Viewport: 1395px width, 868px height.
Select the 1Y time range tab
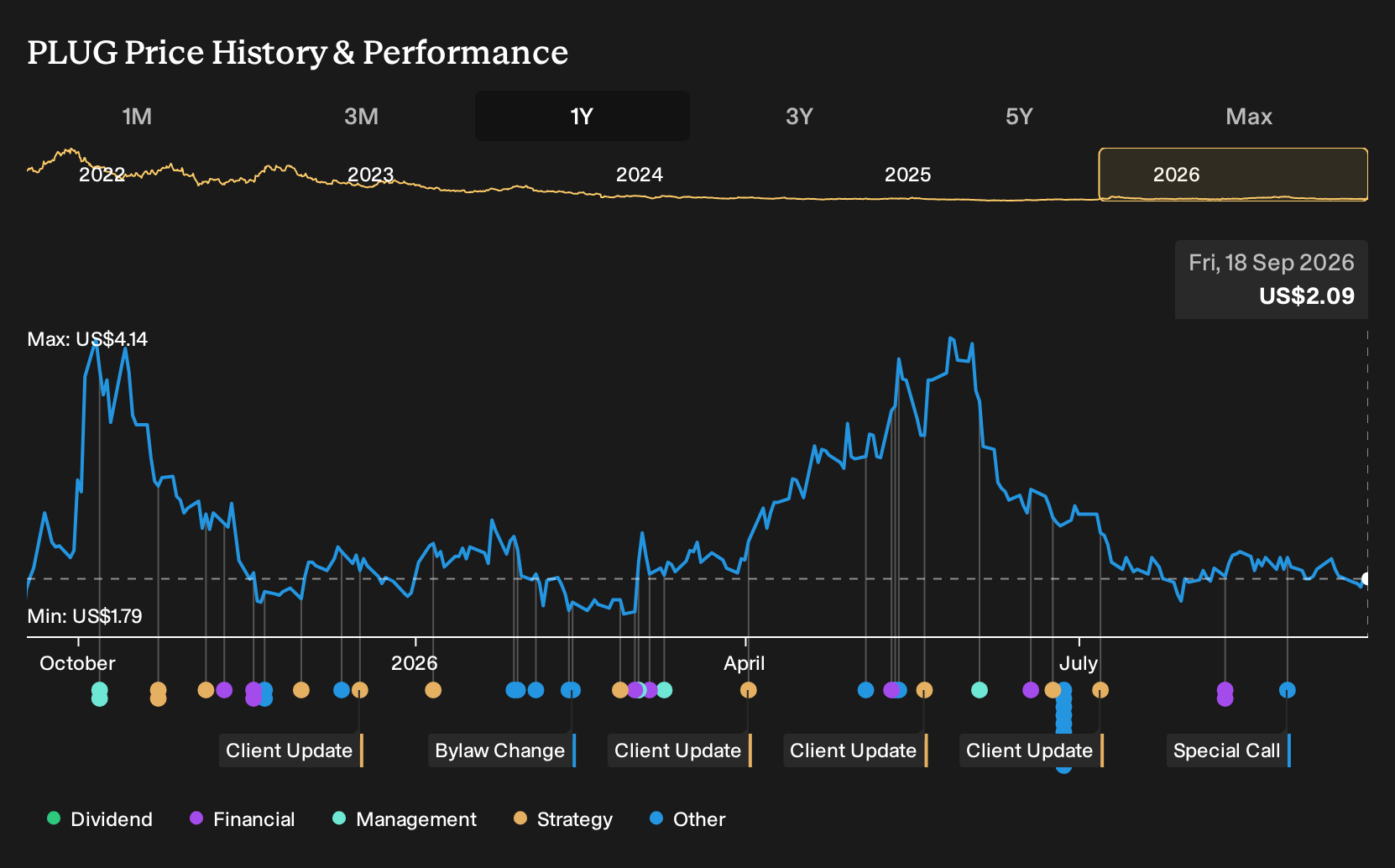click(583, 116)
